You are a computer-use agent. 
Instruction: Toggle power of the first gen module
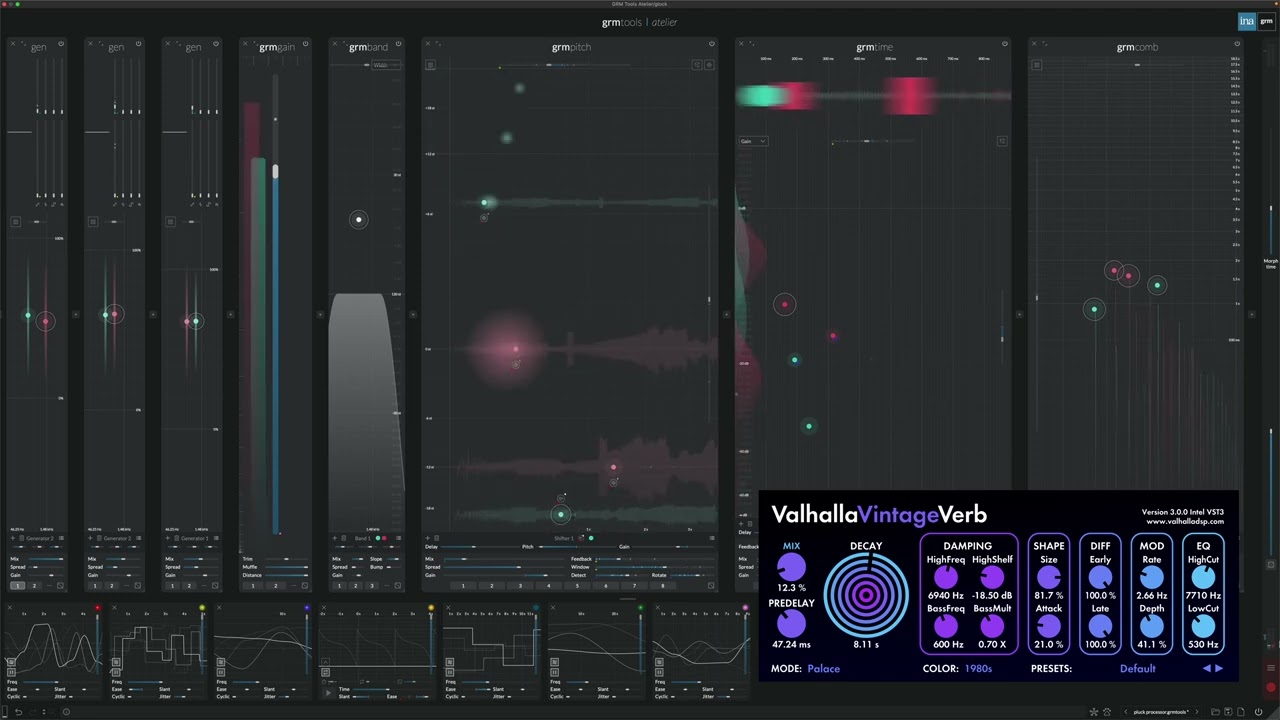(60, 44)
